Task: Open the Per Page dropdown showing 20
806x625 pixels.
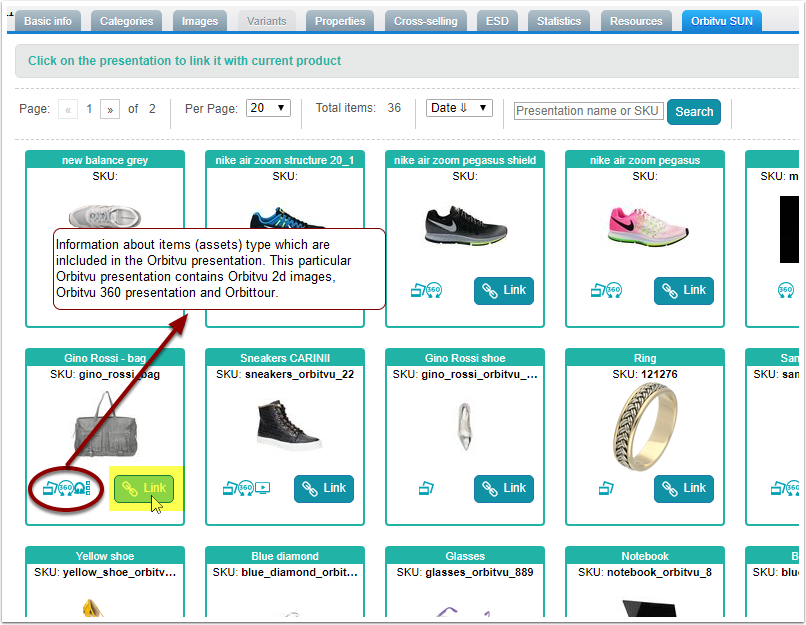Action: point(268,108)
